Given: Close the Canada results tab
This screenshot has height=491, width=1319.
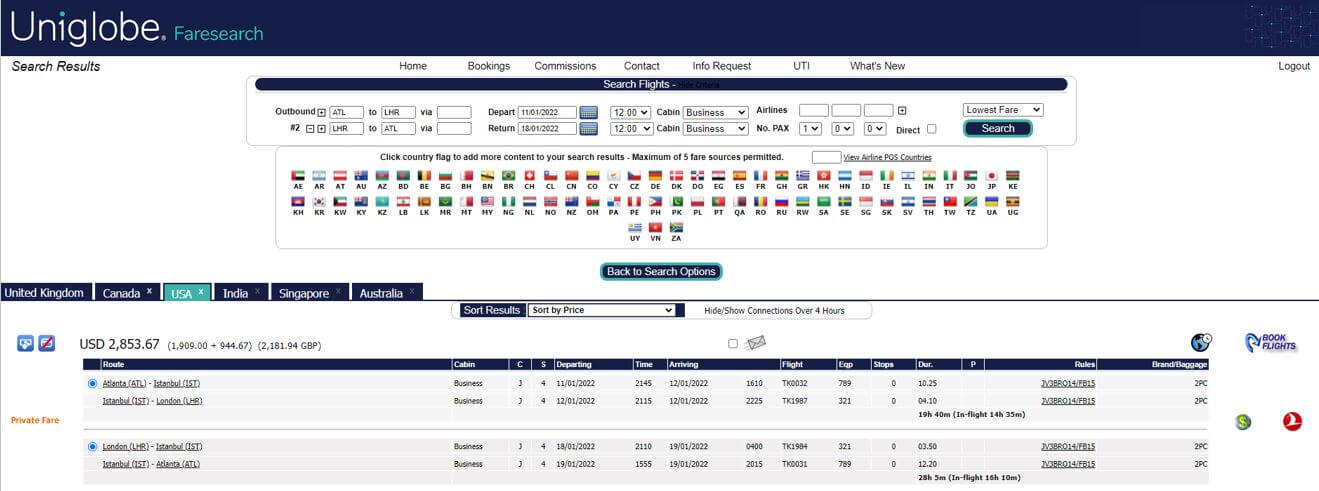Looking at the screenshot, I should click(149, 292).
